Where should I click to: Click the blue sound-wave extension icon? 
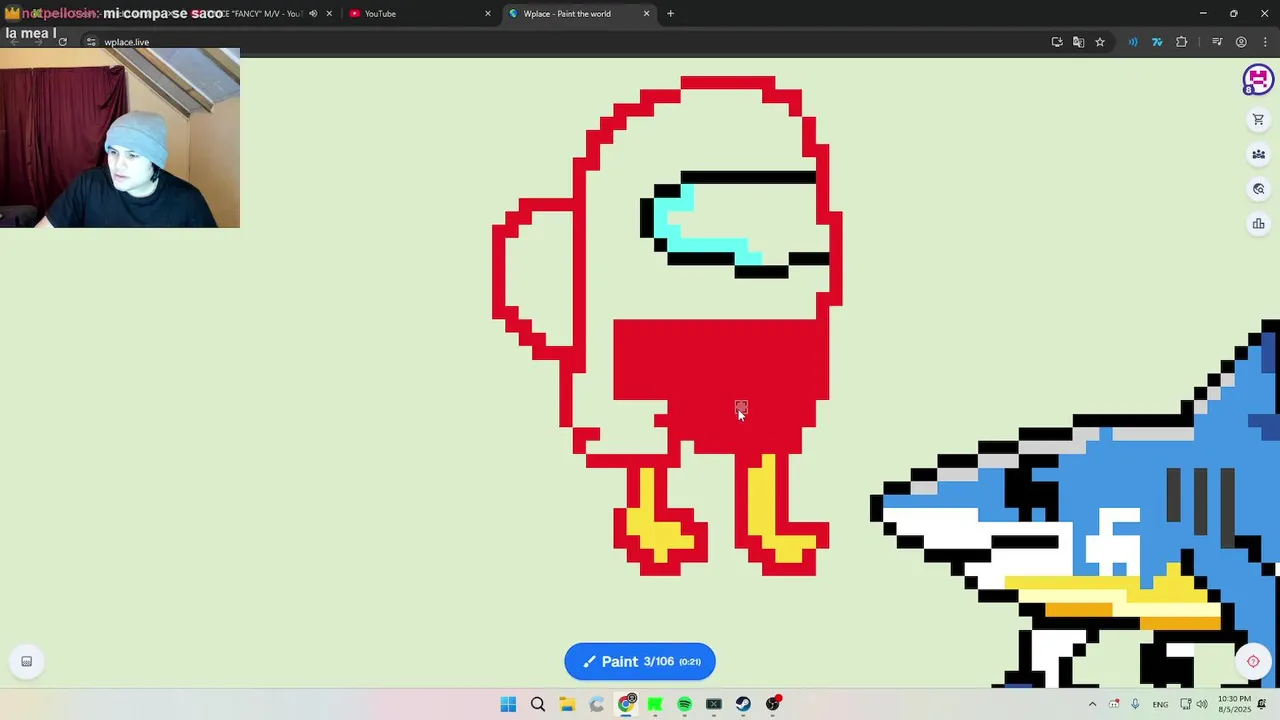1133,42
